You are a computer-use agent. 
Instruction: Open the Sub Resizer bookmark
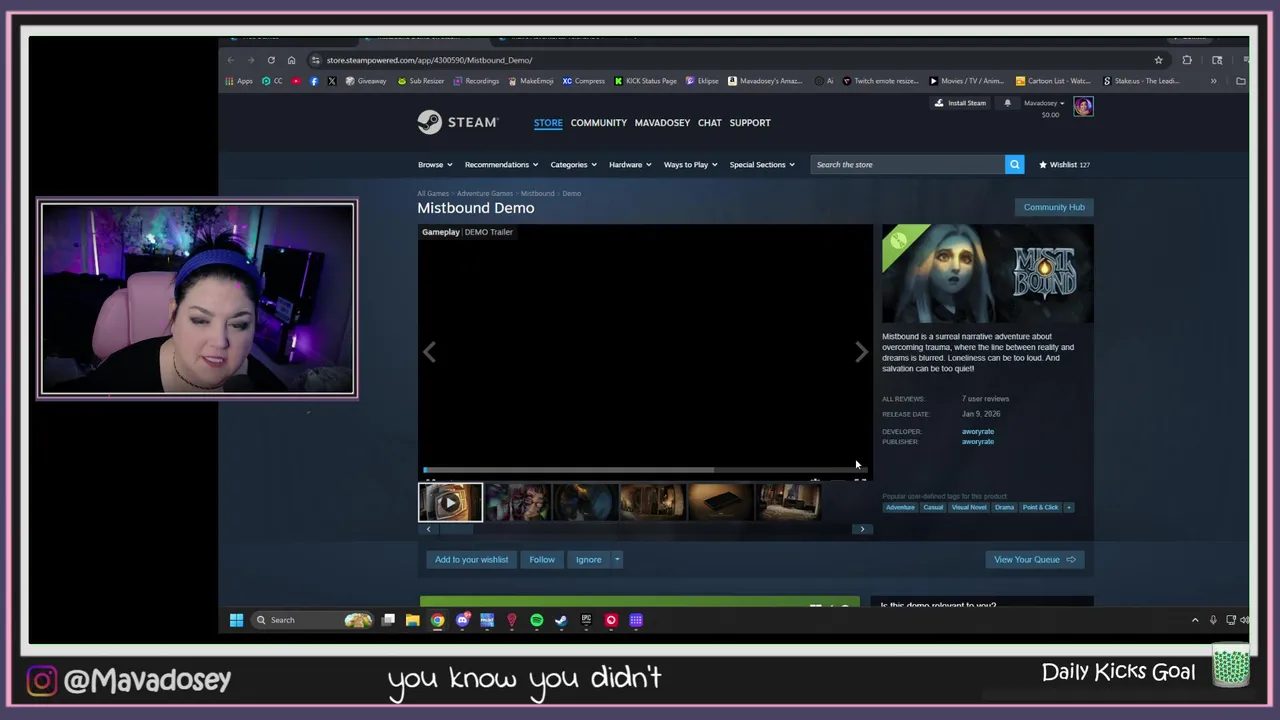click(421, 81)
